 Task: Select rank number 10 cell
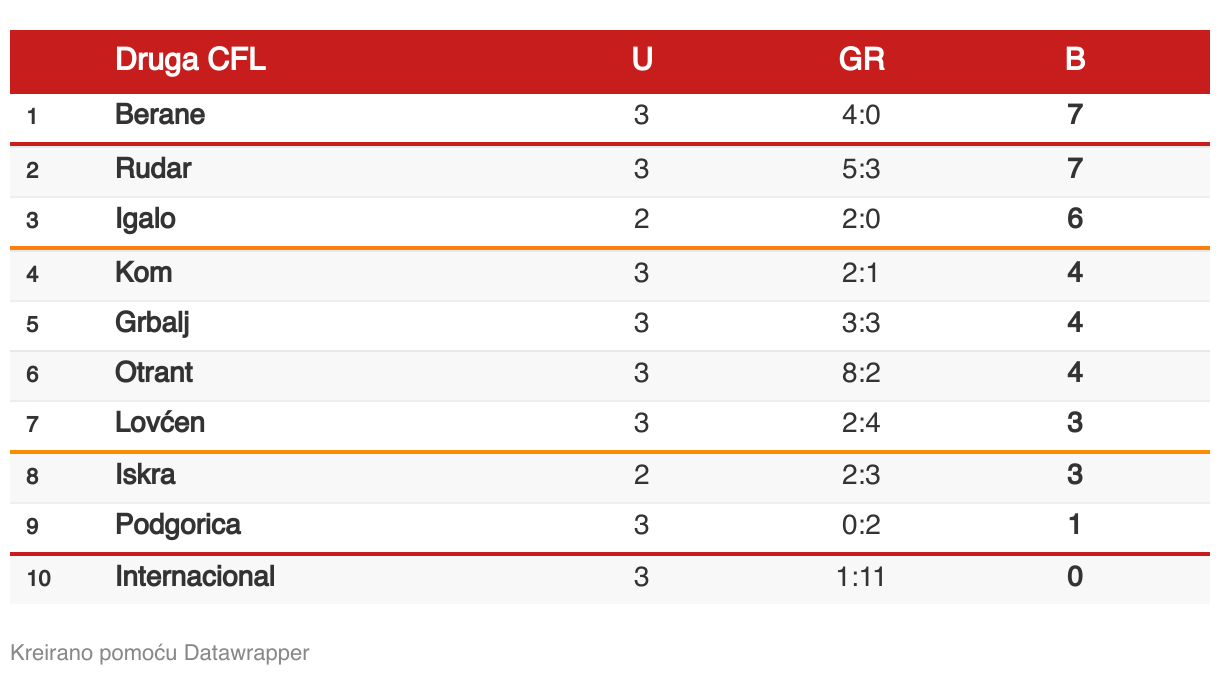[39, 578]
